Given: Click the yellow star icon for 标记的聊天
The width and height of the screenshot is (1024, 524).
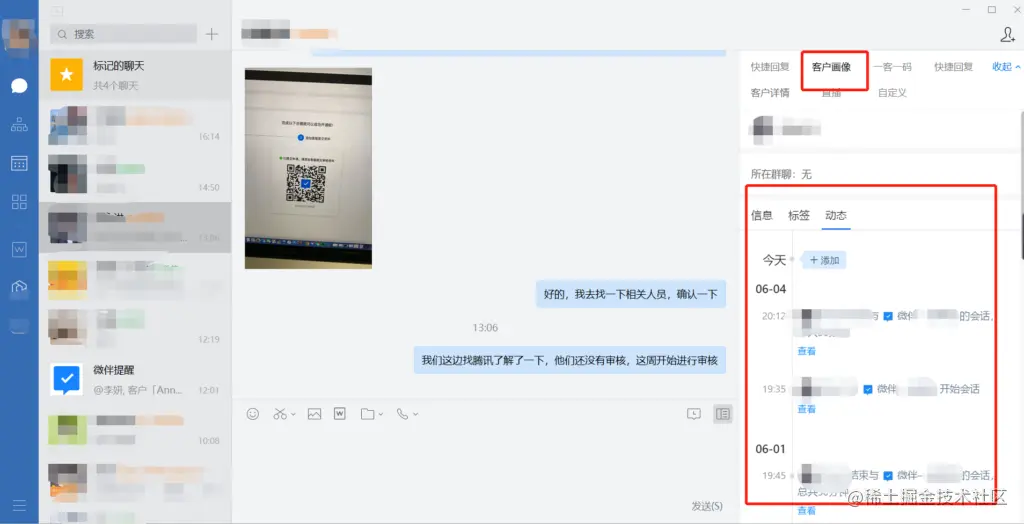Looking at the screenshot, I should pos(67,74).
